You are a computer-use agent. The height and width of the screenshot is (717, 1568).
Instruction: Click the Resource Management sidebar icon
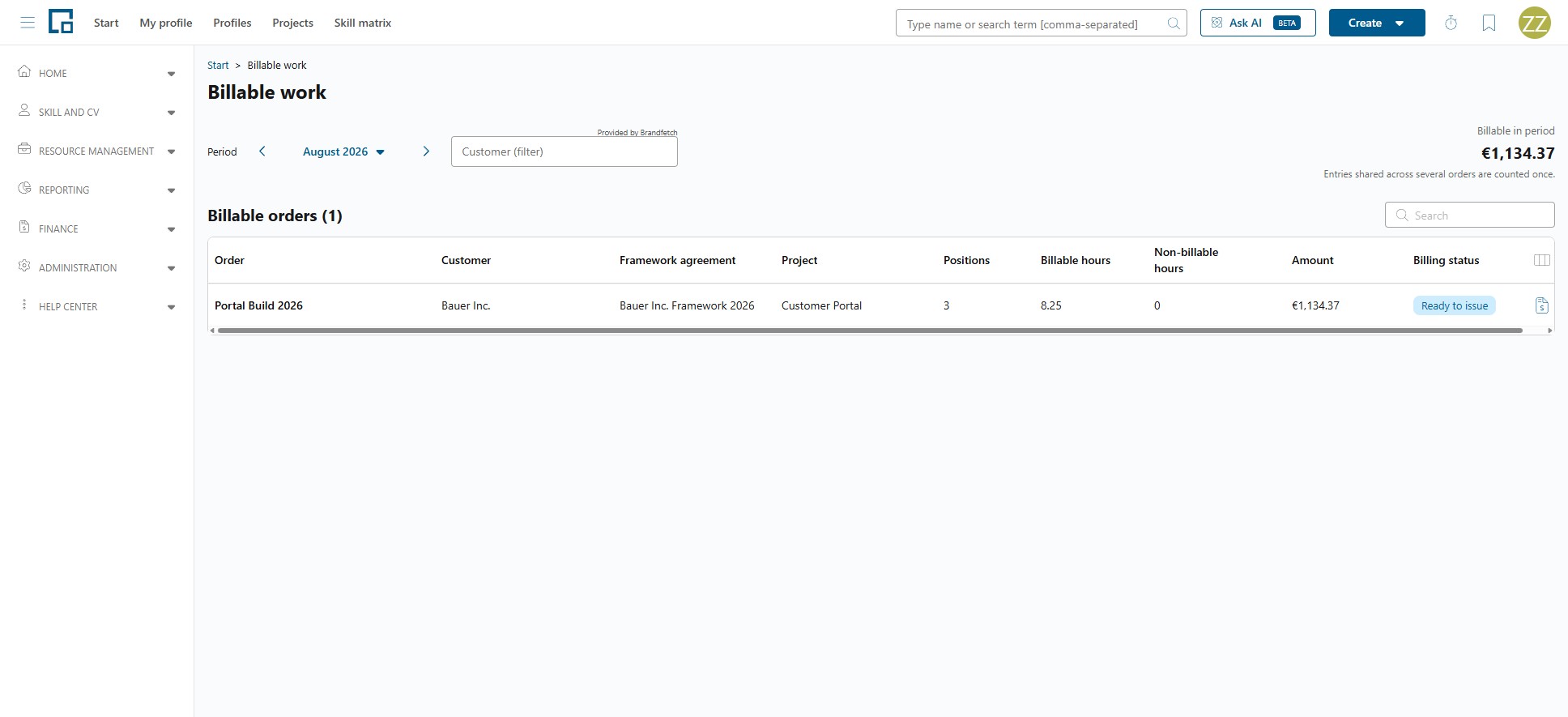24,149
